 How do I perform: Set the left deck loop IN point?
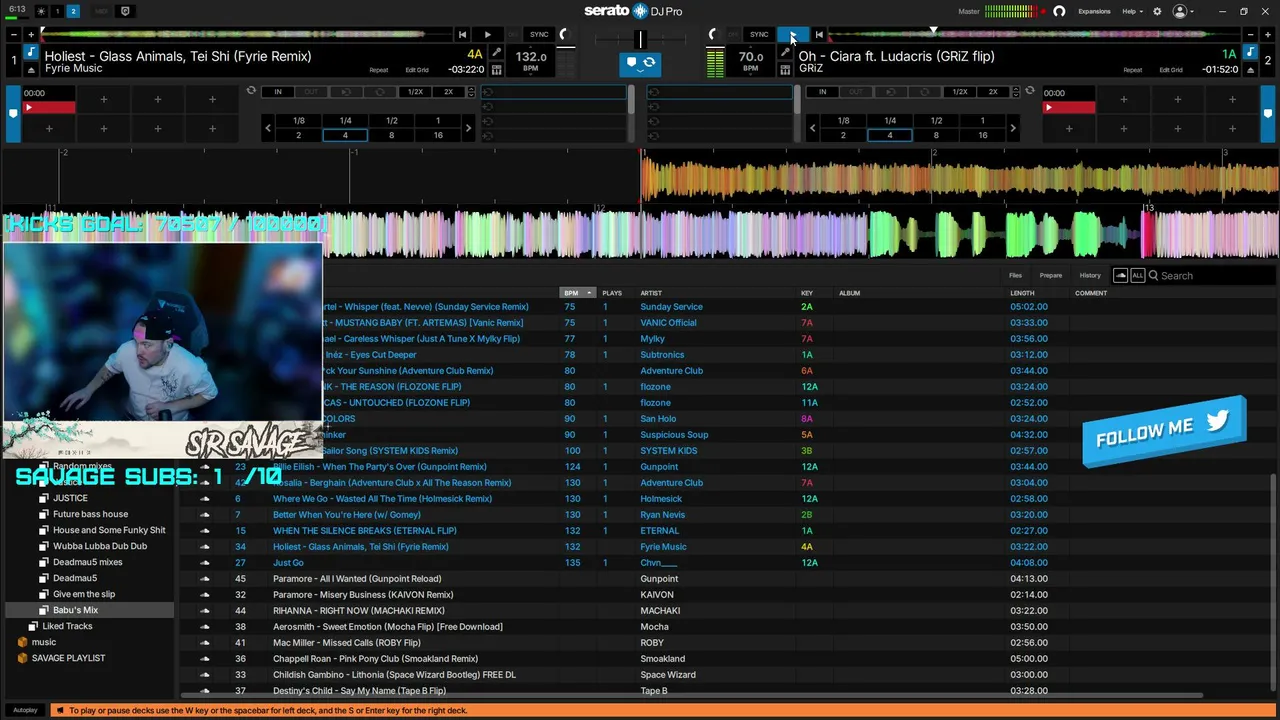(x=278, y=92)
